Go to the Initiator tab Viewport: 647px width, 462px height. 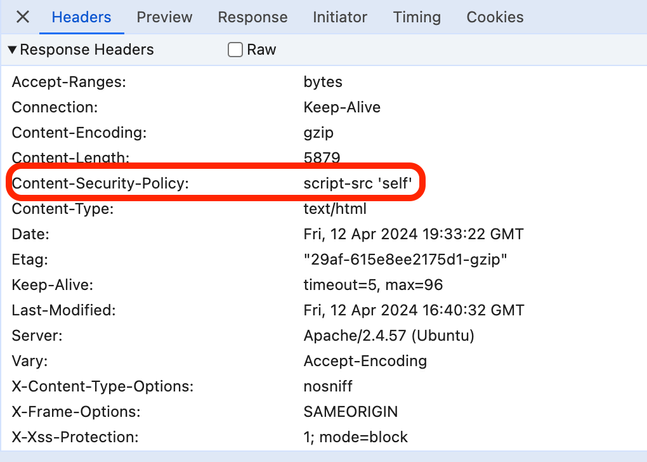(339, 17)
